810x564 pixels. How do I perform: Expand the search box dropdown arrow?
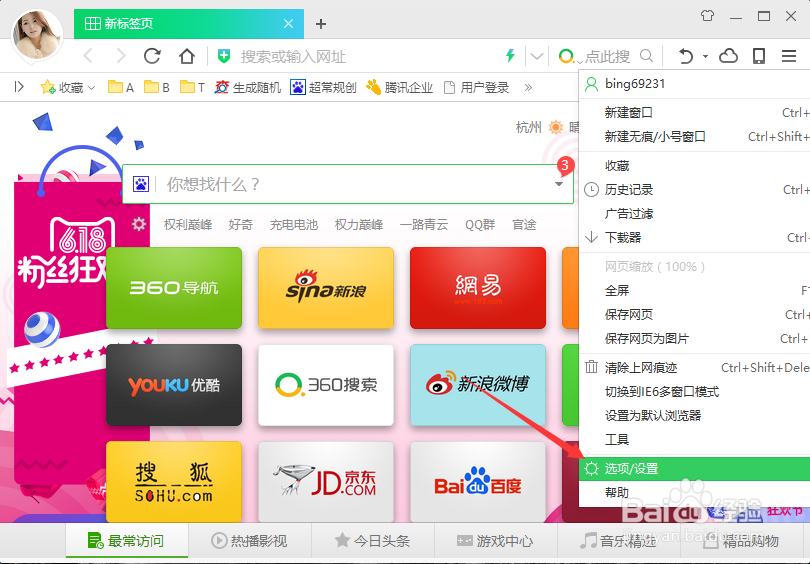coord(558,184)
